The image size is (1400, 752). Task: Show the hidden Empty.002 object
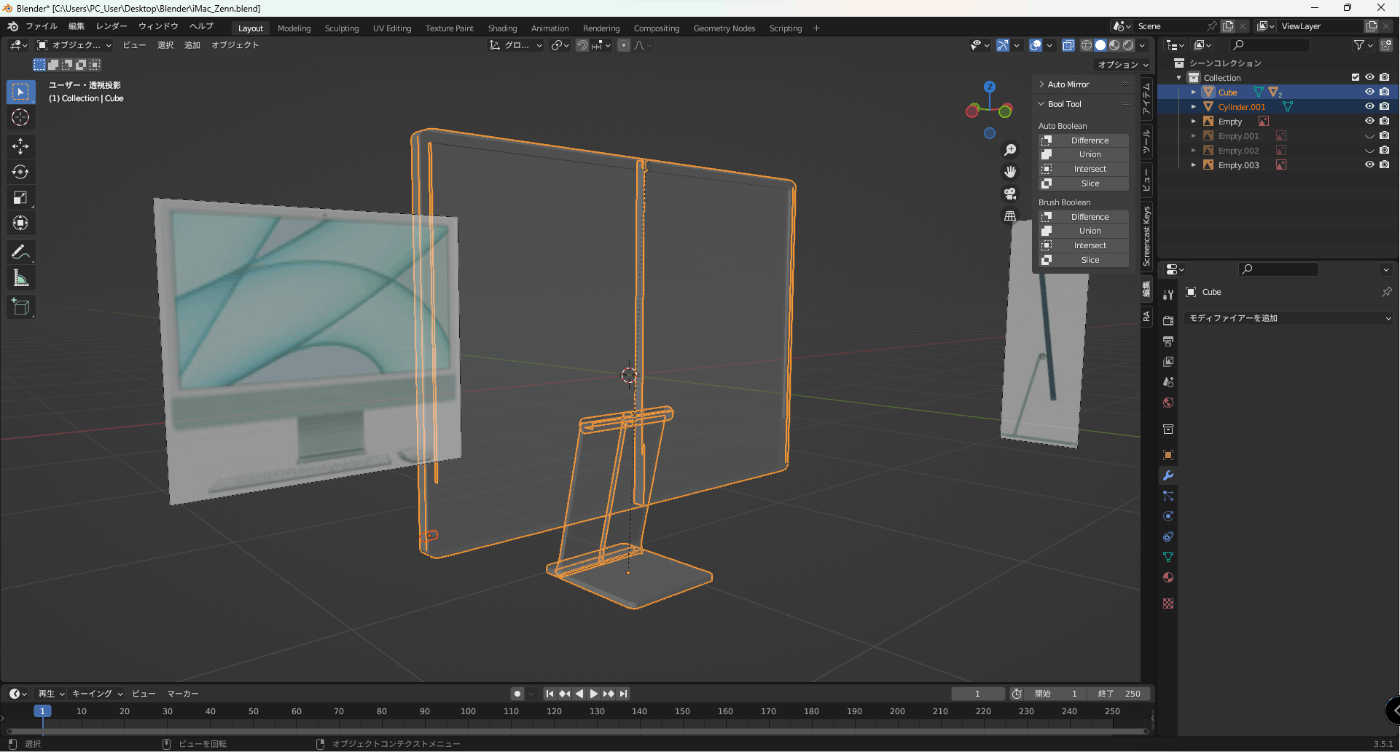pos(1370,151)
